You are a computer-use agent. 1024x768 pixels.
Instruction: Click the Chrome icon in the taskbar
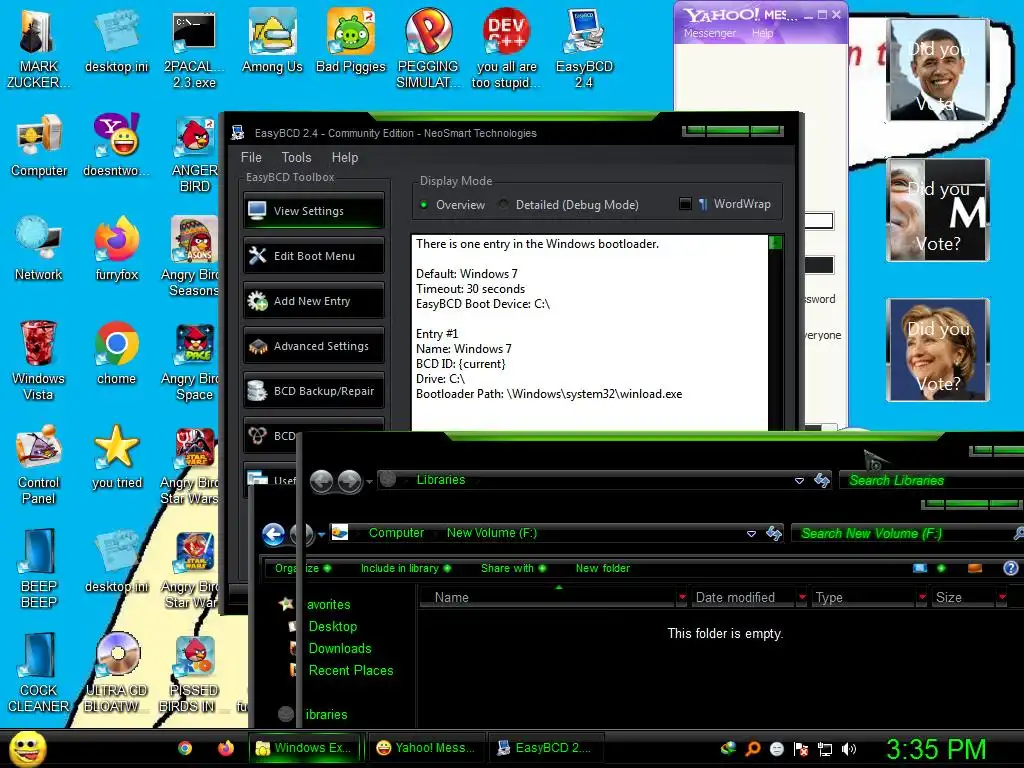point(185,748)
